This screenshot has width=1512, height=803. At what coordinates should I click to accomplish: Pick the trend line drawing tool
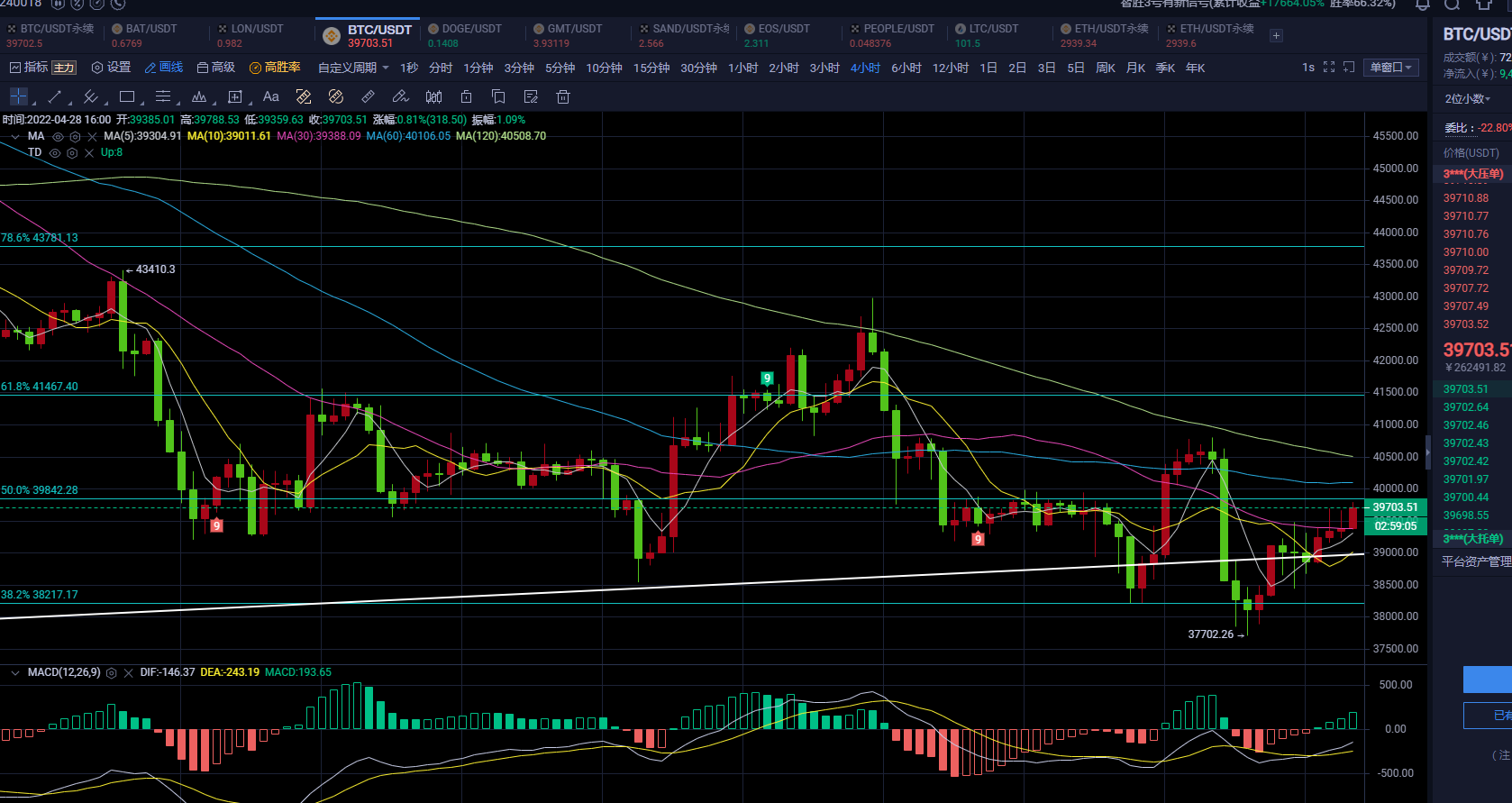(54, 96)
